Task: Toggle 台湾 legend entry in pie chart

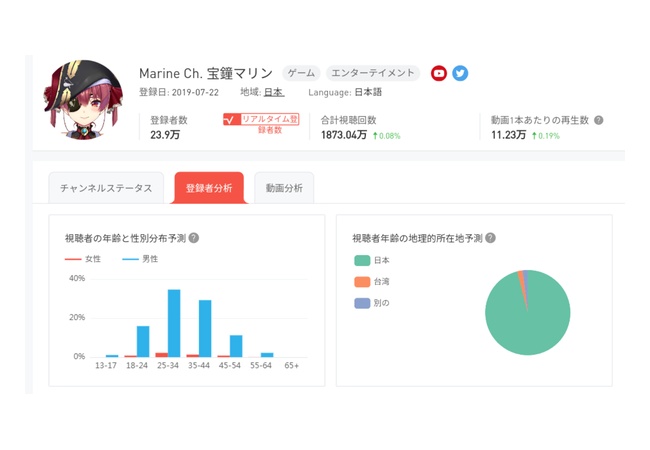Action: [372, 282]
